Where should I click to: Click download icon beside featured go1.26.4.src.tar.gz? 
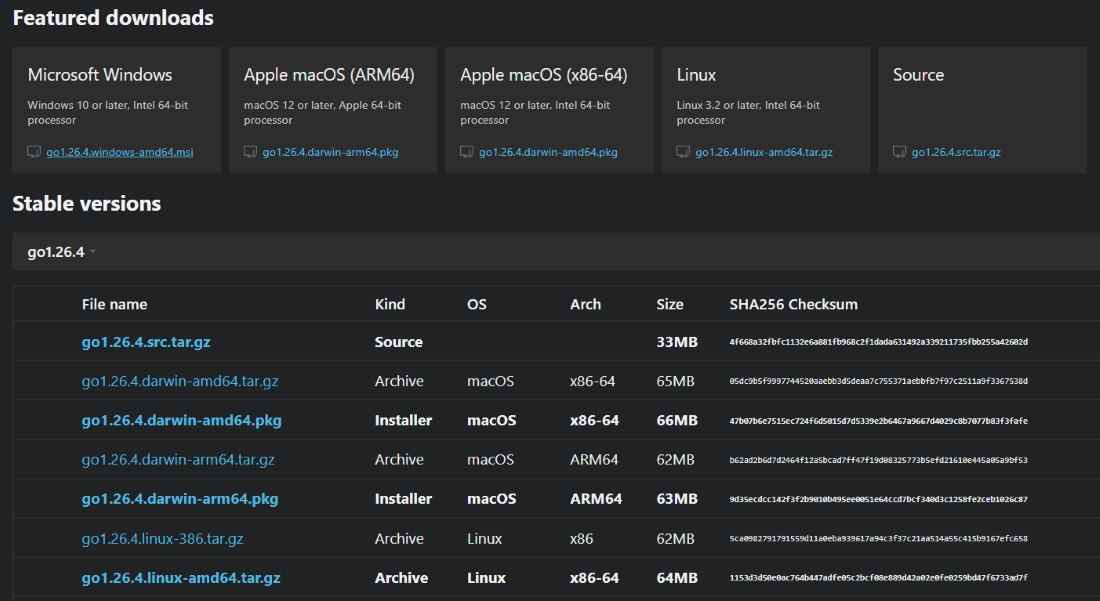(899, 151)
